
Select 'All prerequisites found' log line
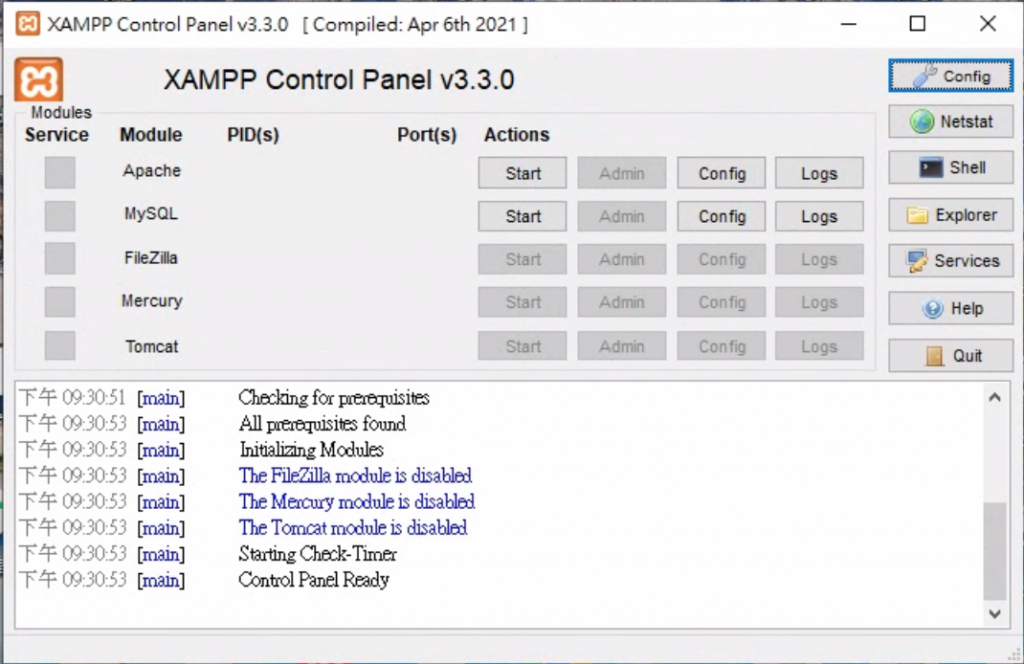tap(322, 424)
